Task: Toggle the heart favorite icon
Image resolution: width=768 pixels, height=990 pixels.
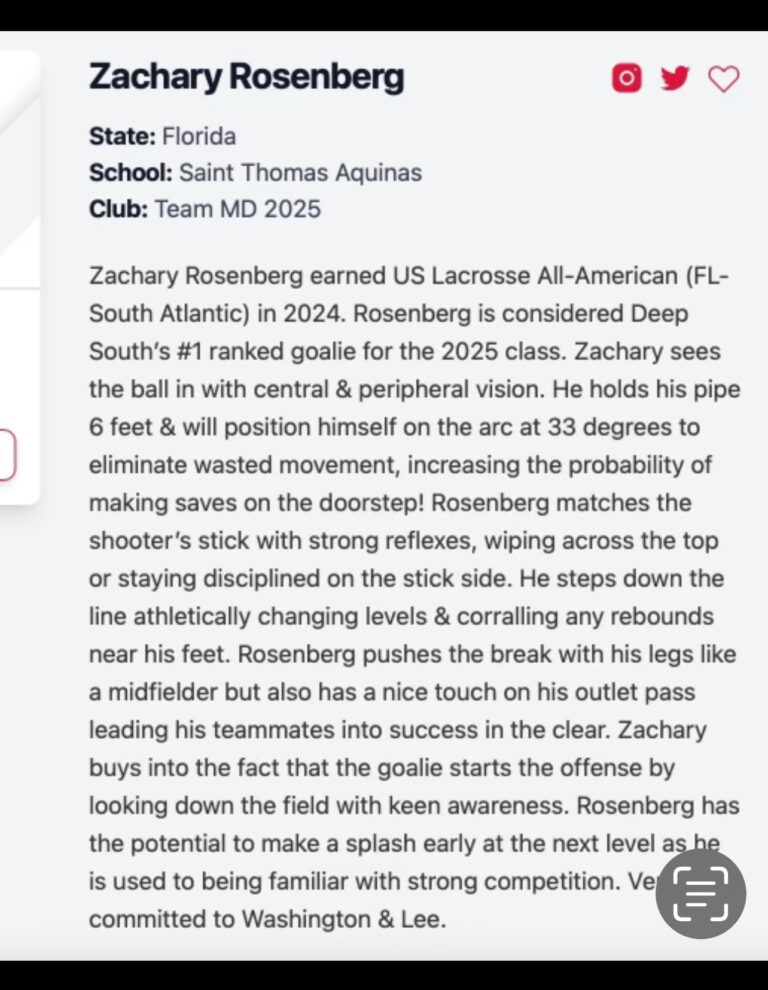Action: 723,79
